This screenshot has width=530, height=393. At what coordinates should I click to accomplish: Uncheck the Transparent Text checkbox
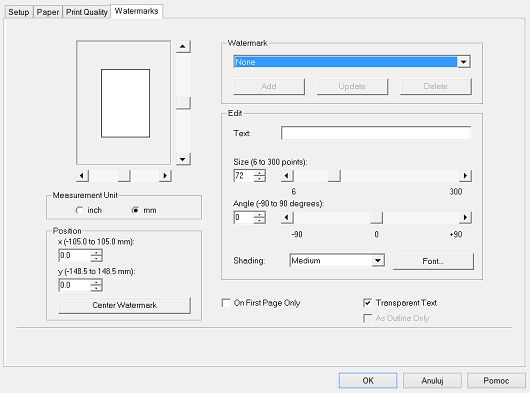point(367,302)
